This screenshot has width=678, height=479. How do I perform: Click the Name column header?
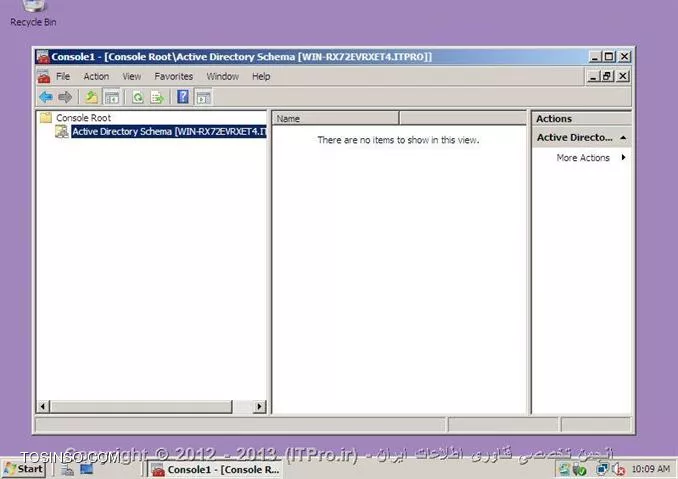click(x=335, y=118)
